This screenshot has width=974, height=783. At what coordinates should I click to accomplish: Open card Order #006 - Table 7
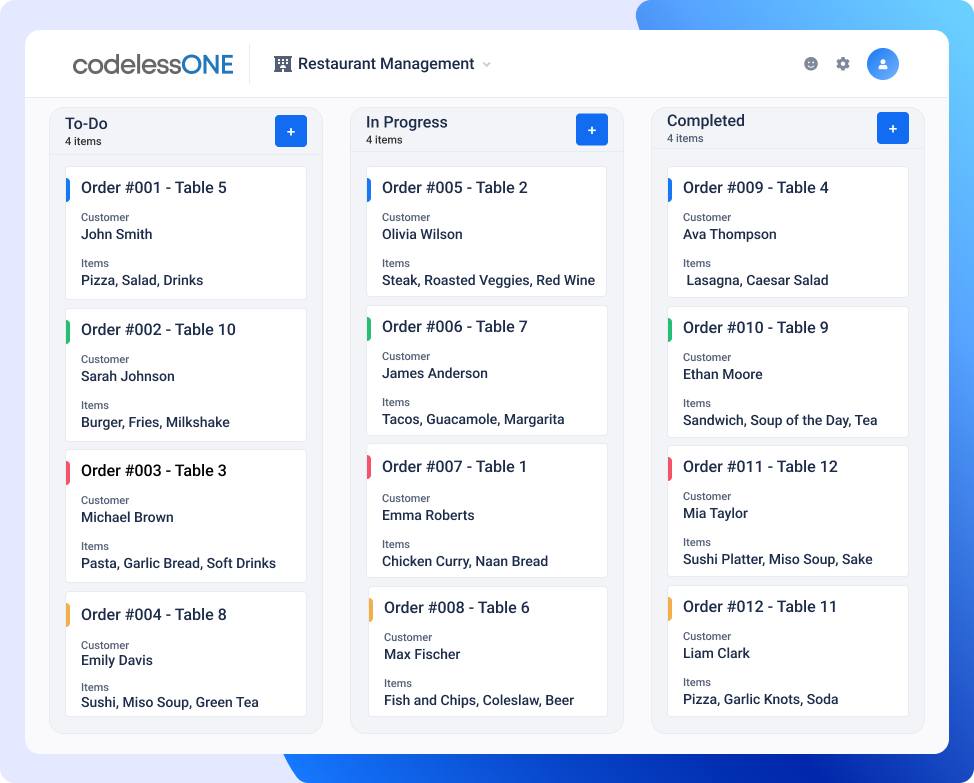click(x=486, y=371)
